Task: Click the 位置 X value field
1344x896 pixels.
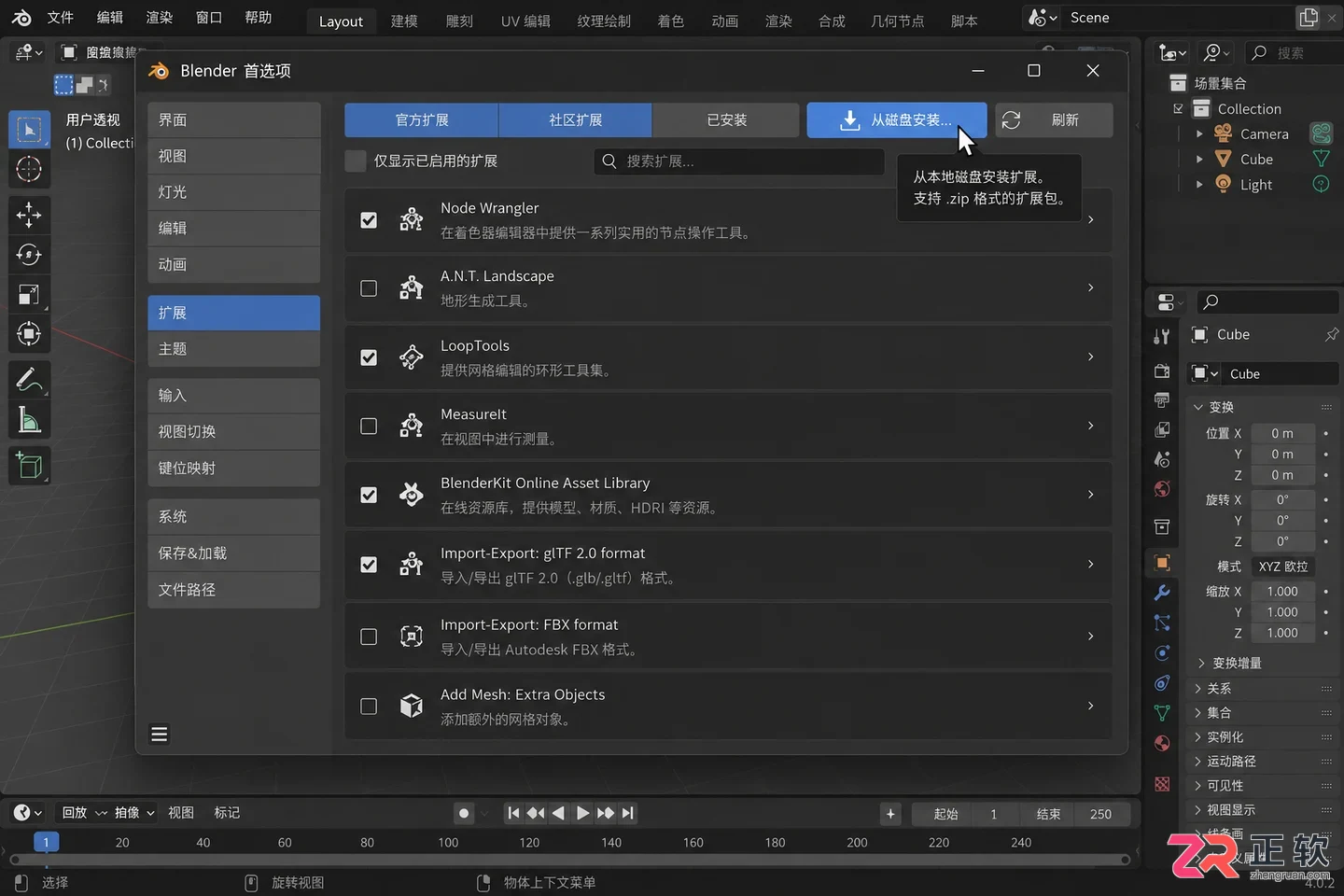Action: tap(1282, 433)
